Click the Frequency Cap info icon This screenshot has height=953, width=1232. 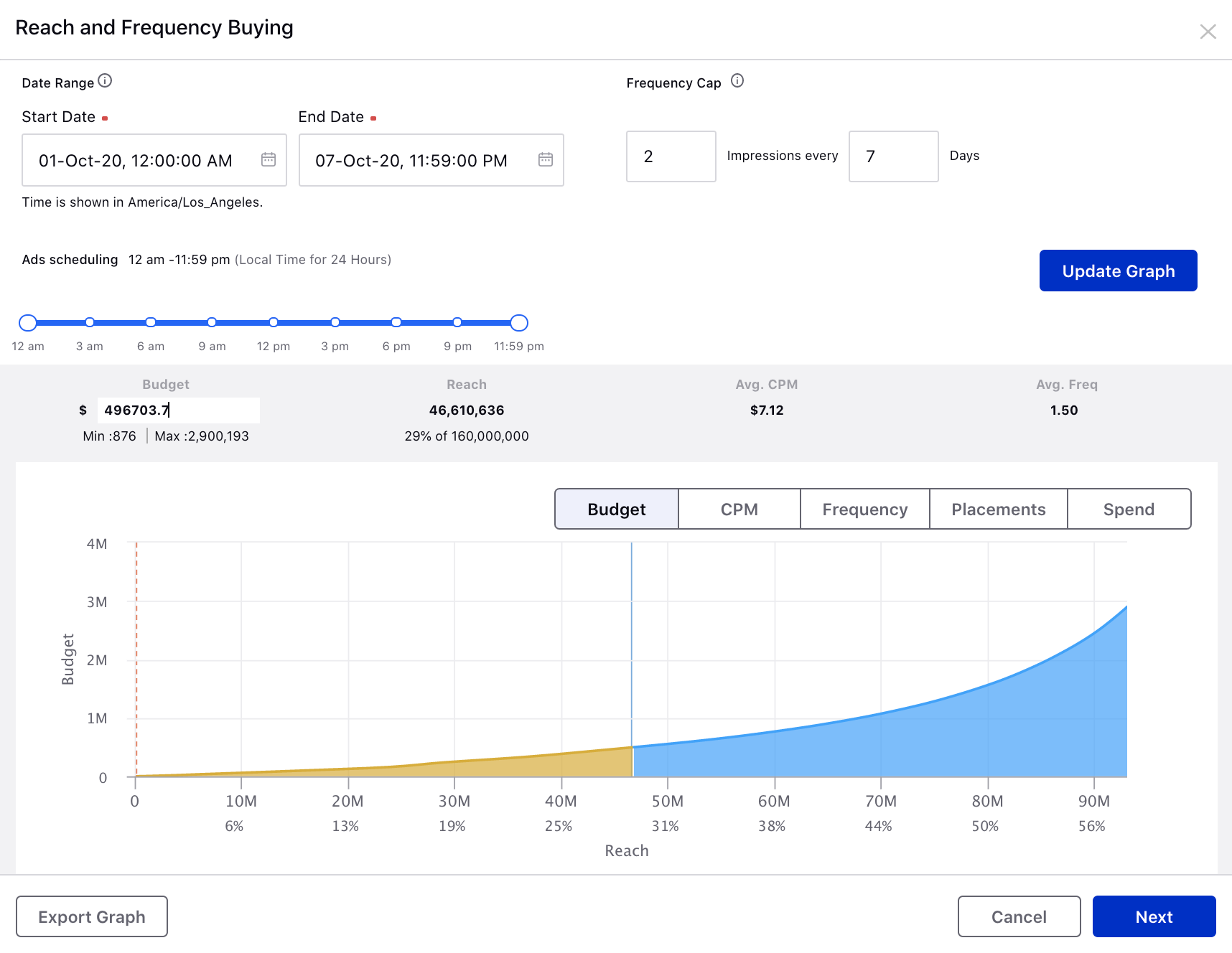tap(737, 81)
